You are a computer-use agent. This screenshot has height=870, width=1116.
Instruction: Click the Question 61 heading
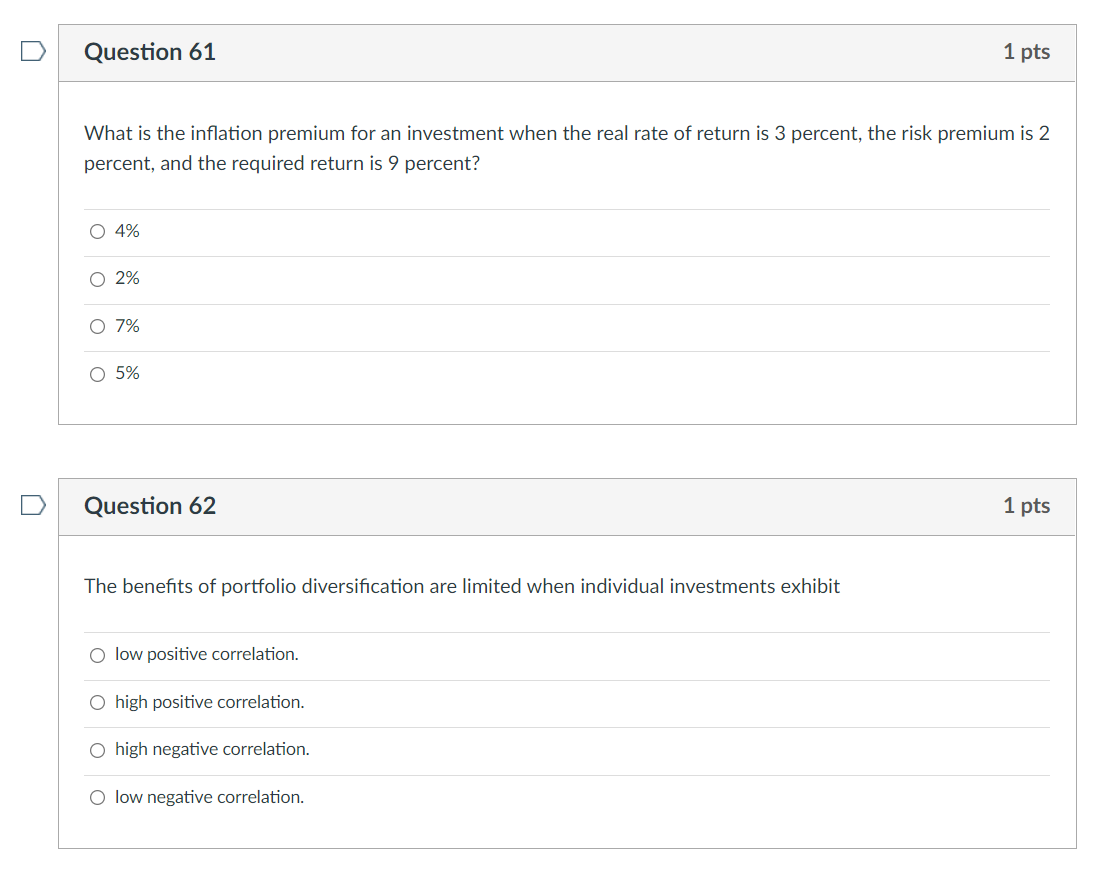[x=150, y=51]
